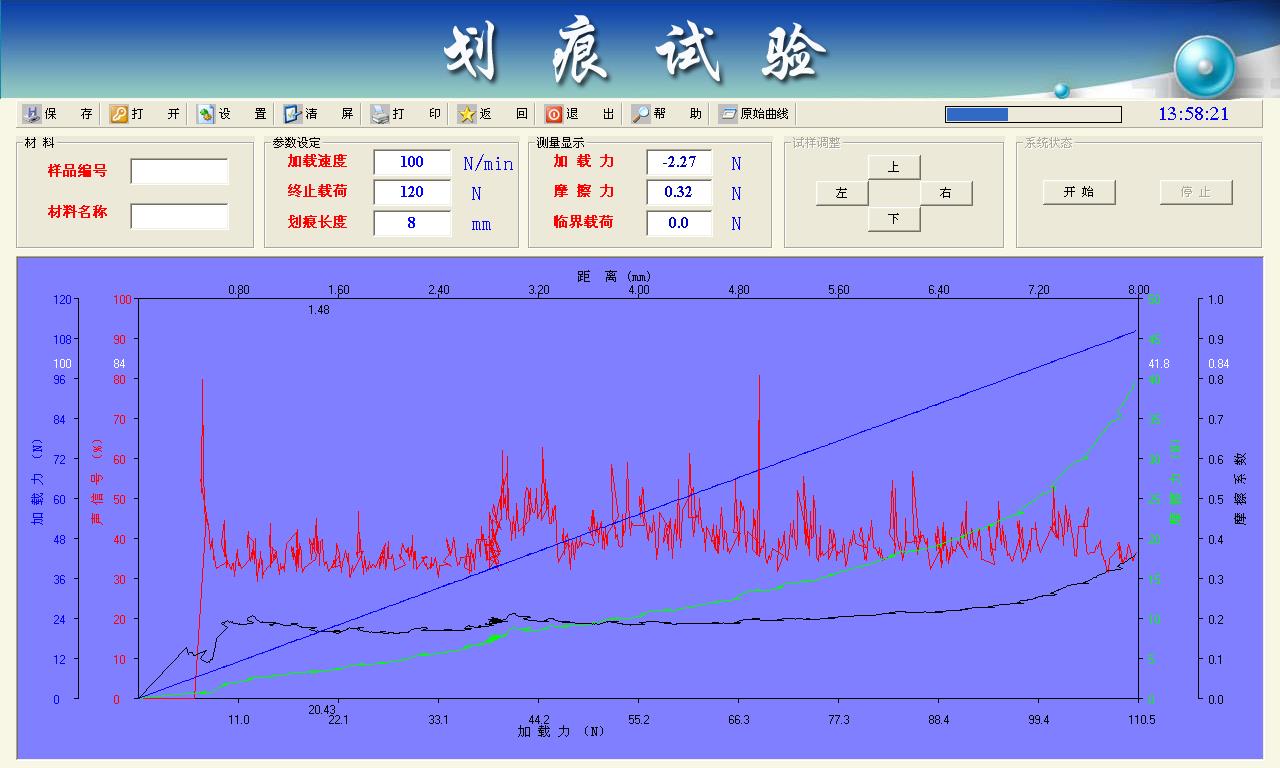Exit using the red 退出 icon
Image resolution: width=1280 pixels, height=768 pixels.
[x=553, y=114]
